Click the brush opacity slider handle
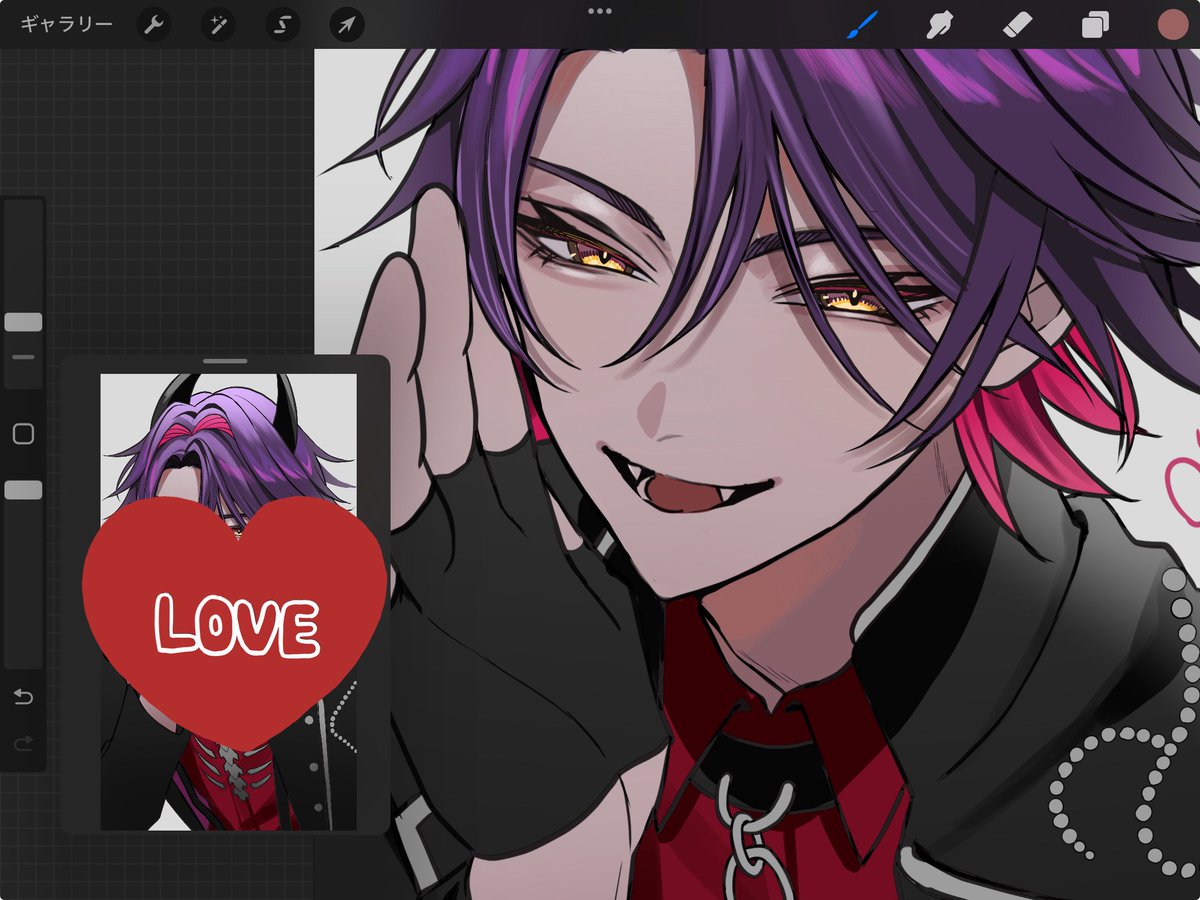1200x900 pixels. tap(23, 490)
